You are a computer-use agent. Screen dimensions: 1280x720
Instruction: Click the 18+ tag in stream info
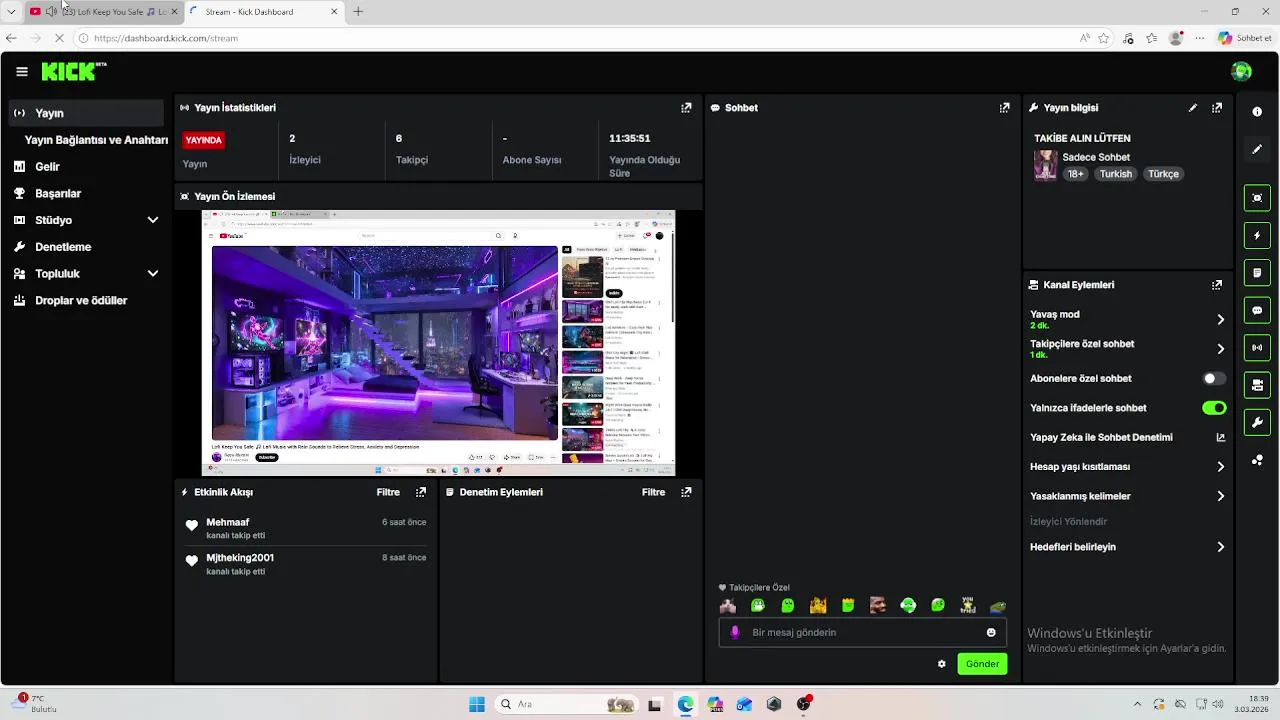[1076, 174]
